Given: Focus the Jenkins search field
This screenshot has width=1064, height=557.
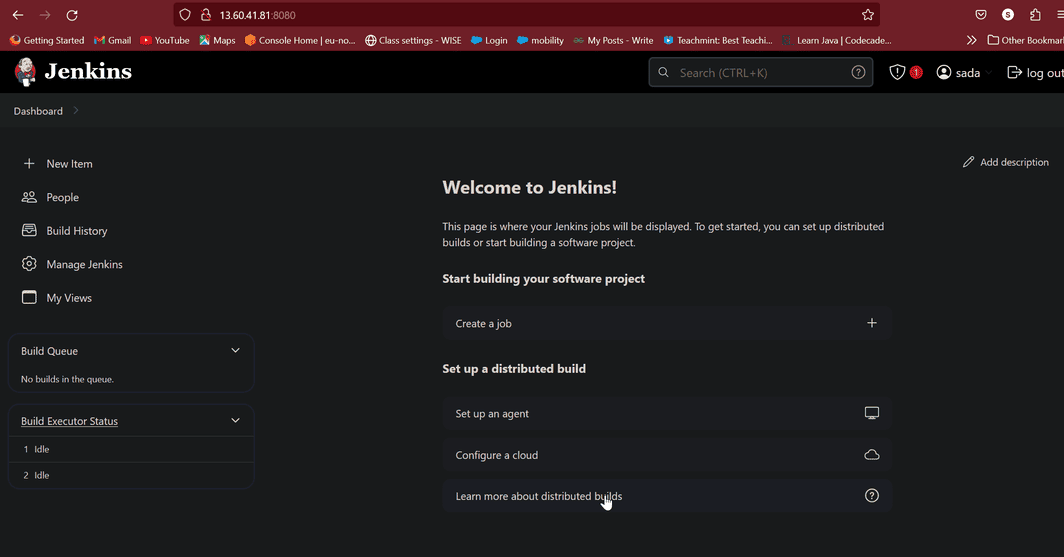Looking at the screenshot, I should [x=761, y=72].
